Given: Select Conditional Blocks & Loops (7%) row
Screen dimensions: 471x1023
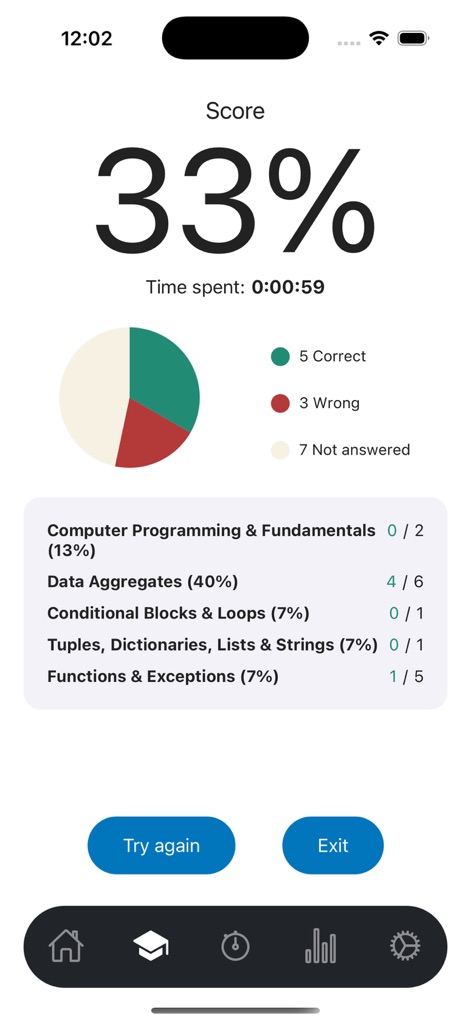Looking at the screenshot, I should pyautogui.click(x=236, y=613).
